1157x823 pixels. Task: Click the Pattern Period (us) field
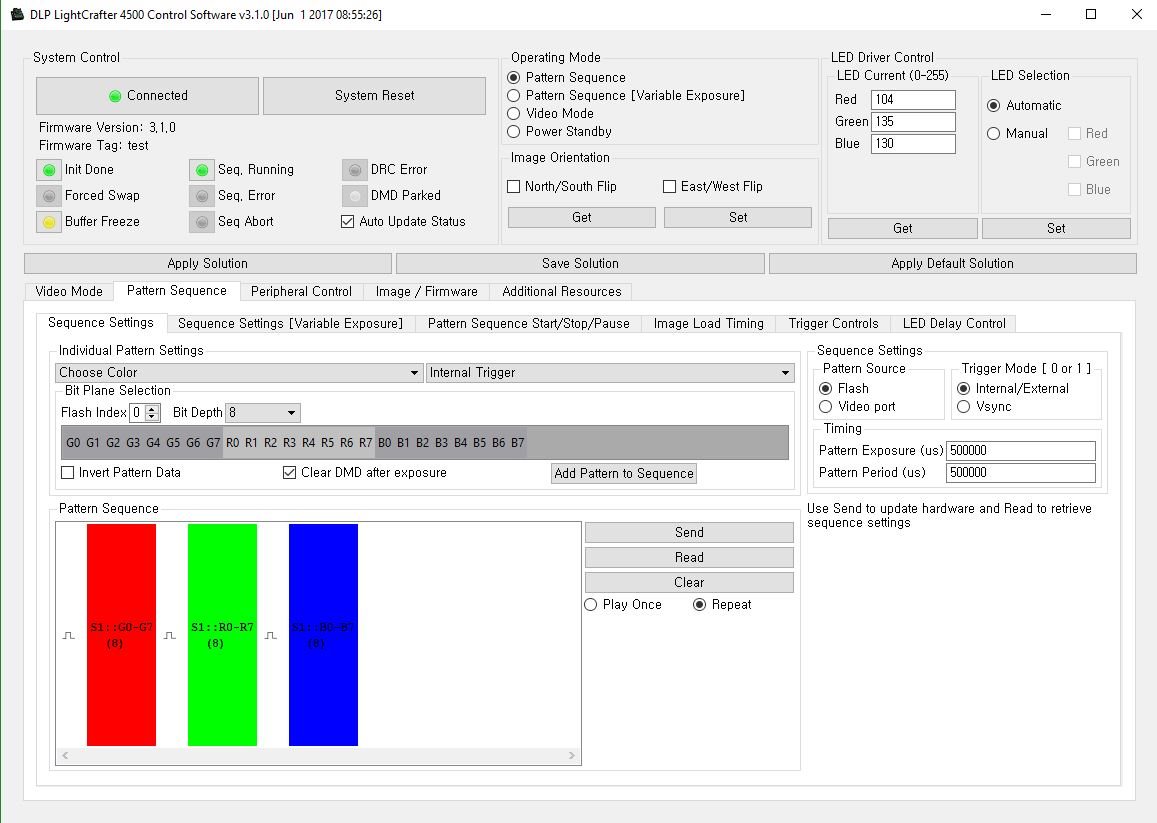tap(1020, 473)
